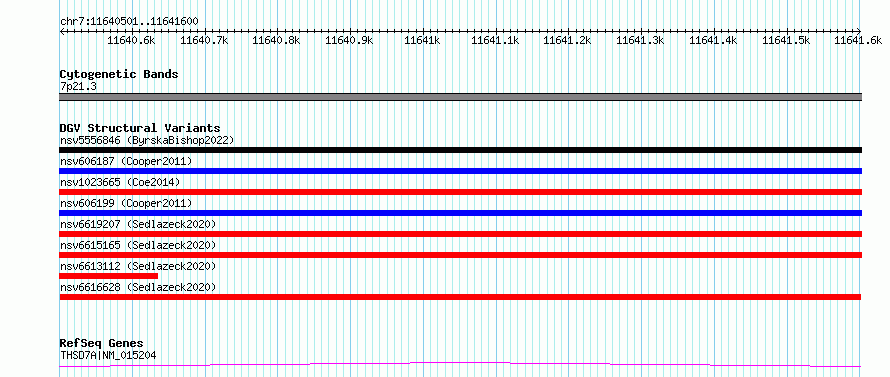Screen dimensions: 890x377
Task: Select the gray 7p21.3 cytogenetic band bar
Action: (x=460, y=97)
